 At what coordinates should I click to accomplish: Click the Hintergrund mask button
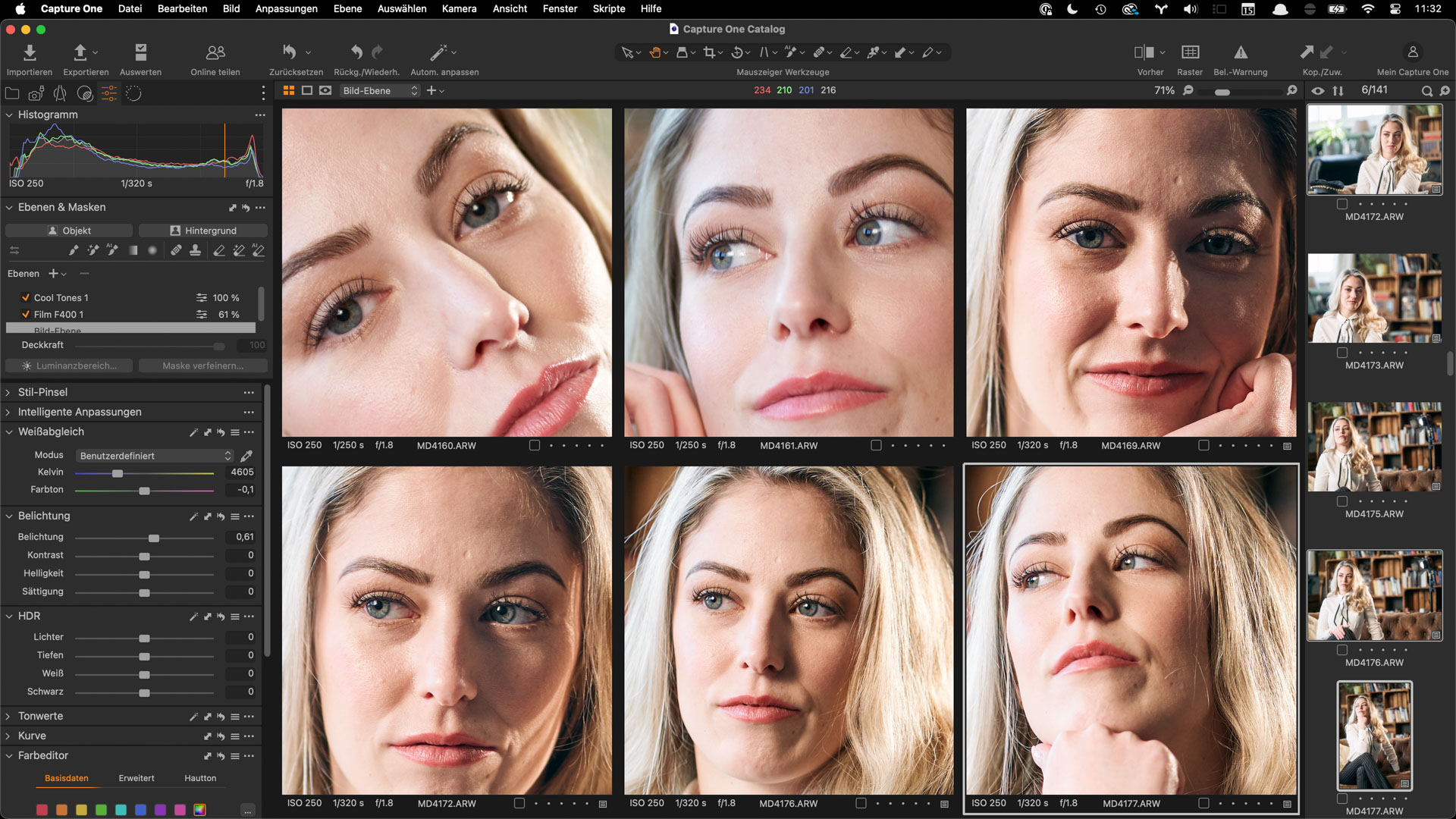click(203, 231)
